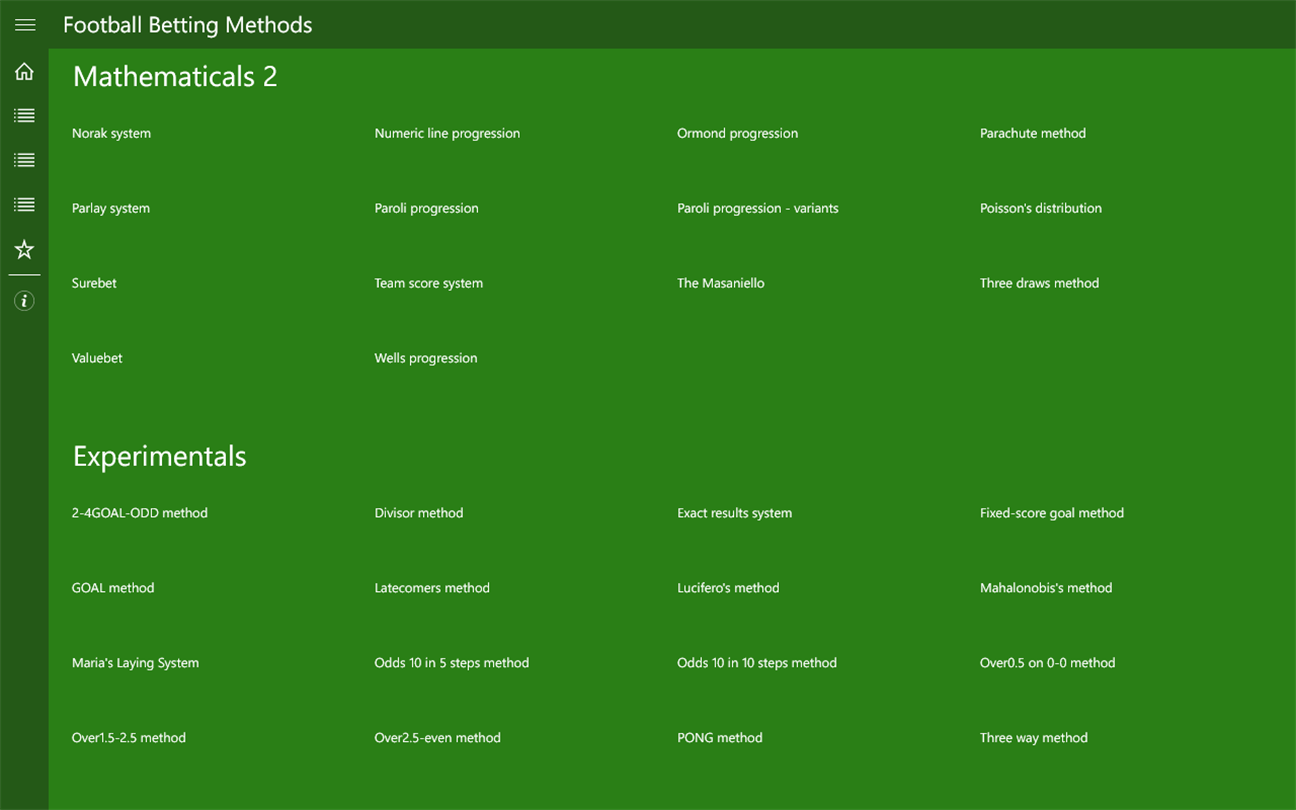Select Poisson's distribution entry
1296x810 pixels.
(x=1040, y=208)
